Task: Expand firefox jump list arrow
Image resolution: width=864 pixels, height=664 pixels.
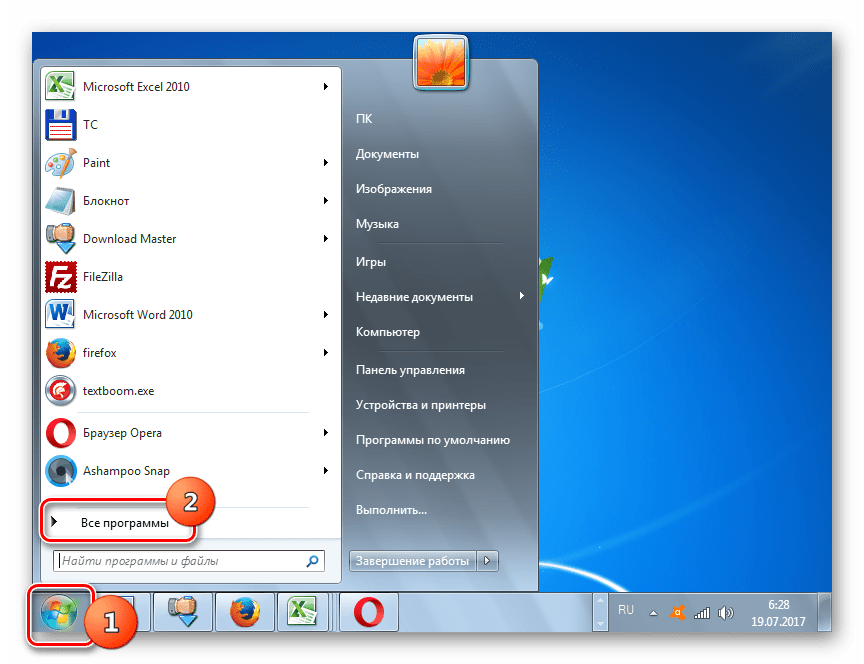Action: click(326, 353)
